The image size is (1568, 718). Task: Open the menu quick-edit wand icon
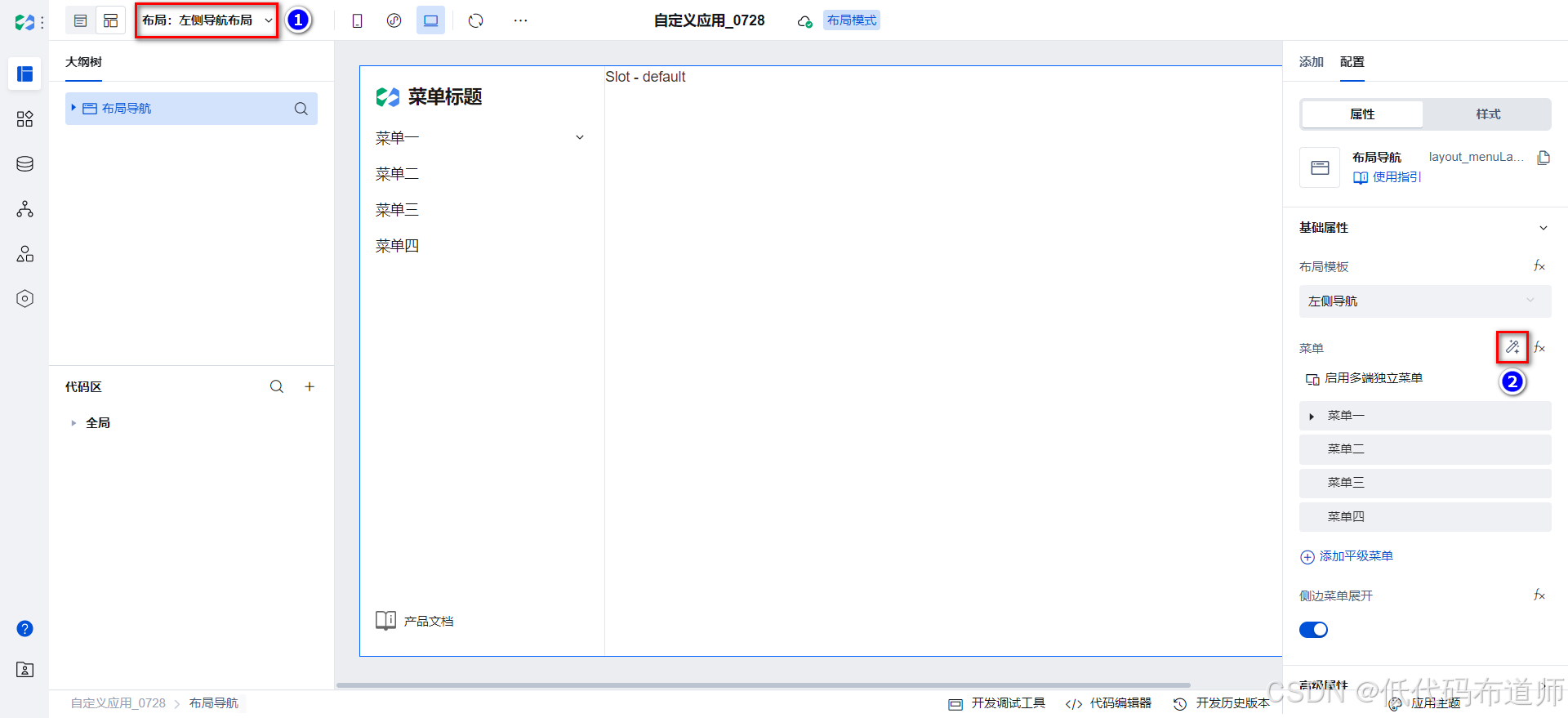[x=1512, y=347]
